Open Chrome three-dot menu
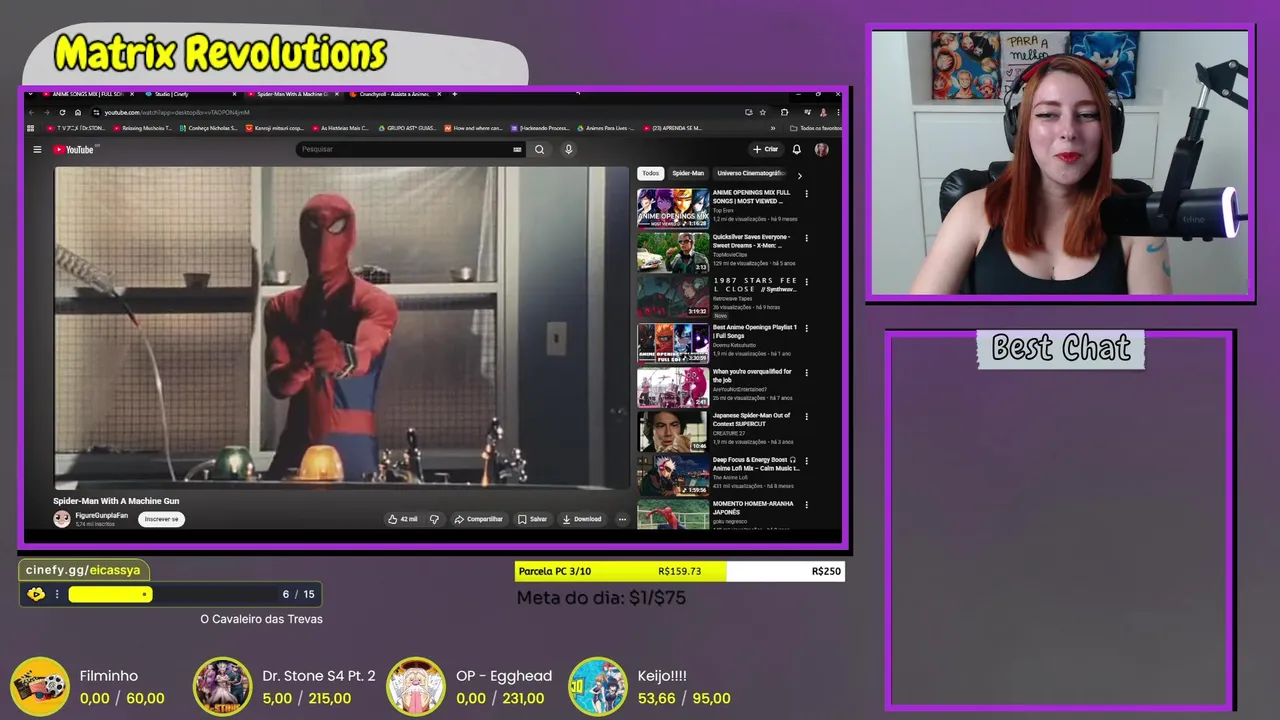The height and width of the screenshot is (720, 1280). tap(836, 112)
